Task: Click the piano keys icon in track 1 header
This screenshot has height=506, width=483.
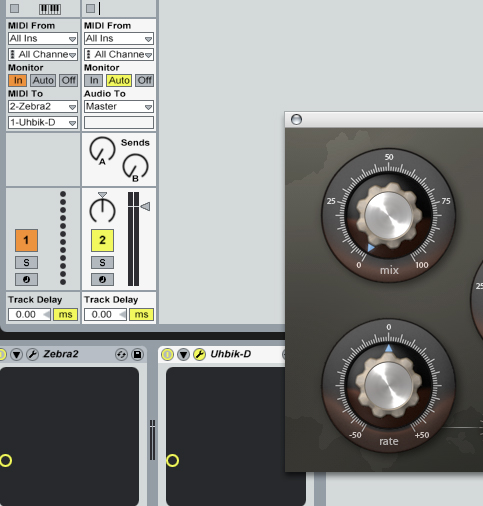Action: pyautogui.click(x=50, y=9)
